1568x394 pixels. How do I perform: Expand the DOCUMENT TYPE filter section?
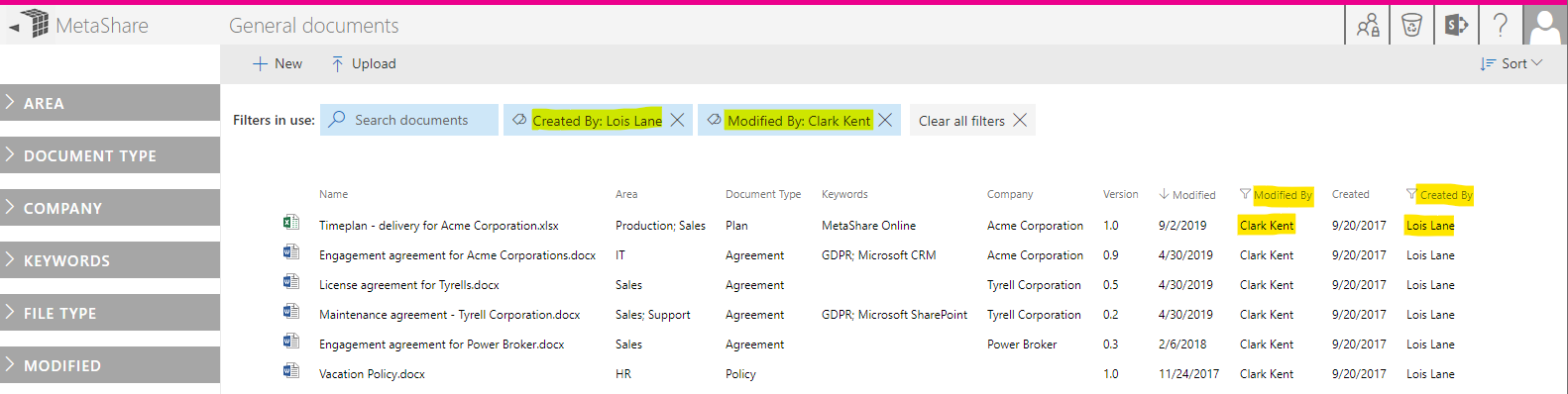[110, 155]
